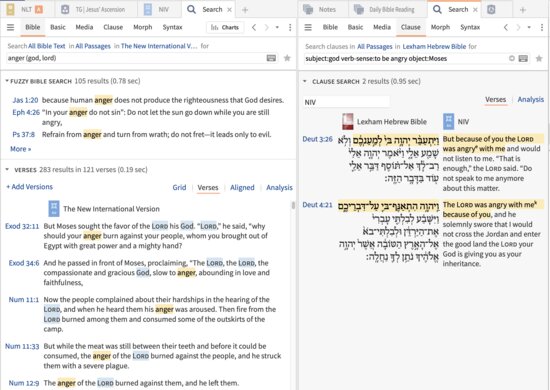Switch clause results to Analysis view
This screenshot has width=550, height=390.
click(x=531, y=100)
